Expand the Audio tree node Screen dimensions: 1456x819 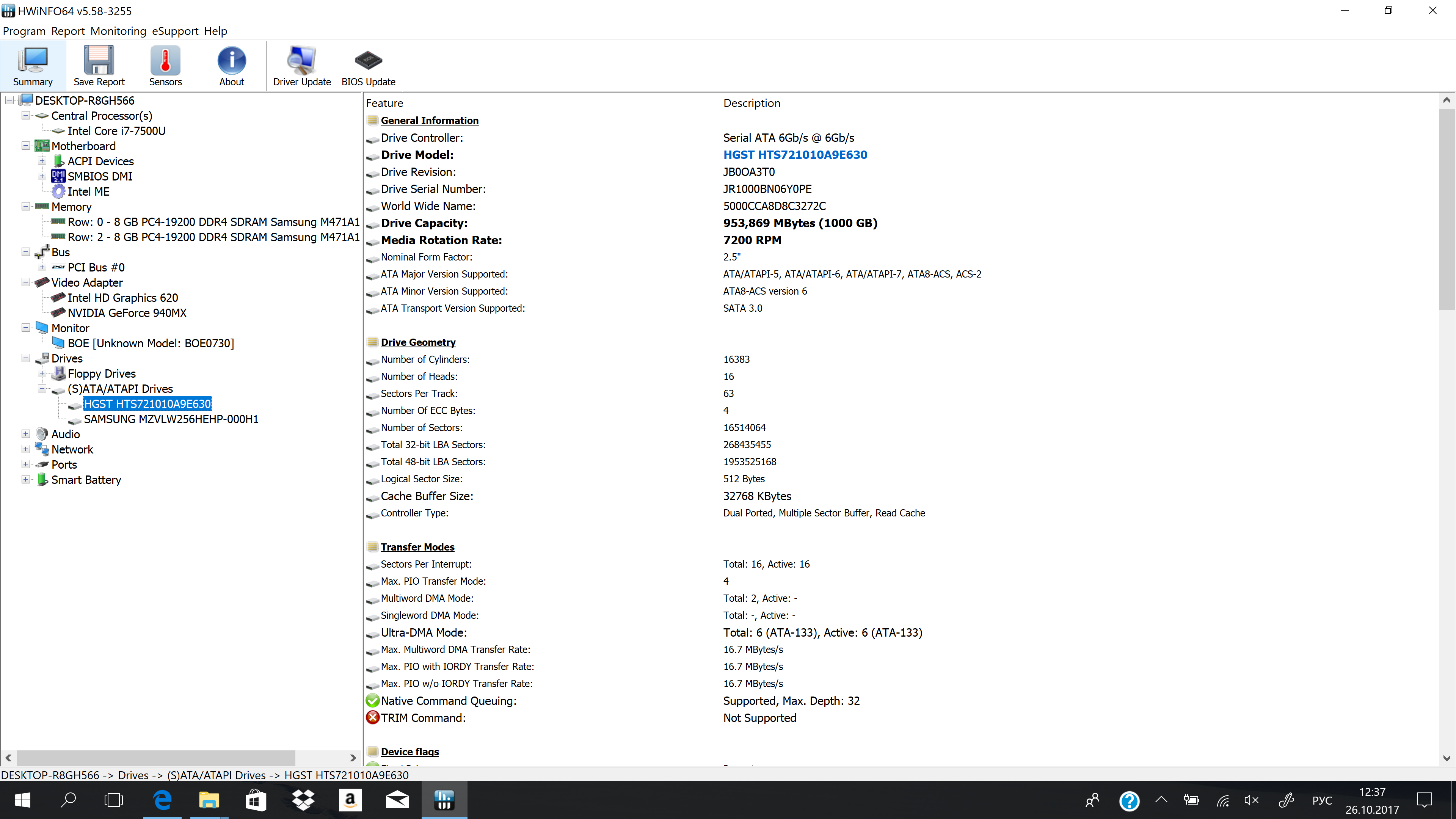(26, 434)
